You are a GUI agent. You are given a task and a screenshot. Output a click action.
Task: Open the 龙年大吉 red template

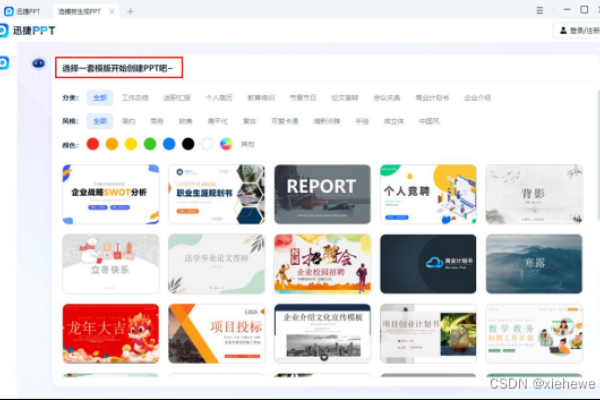pos(111,334)
